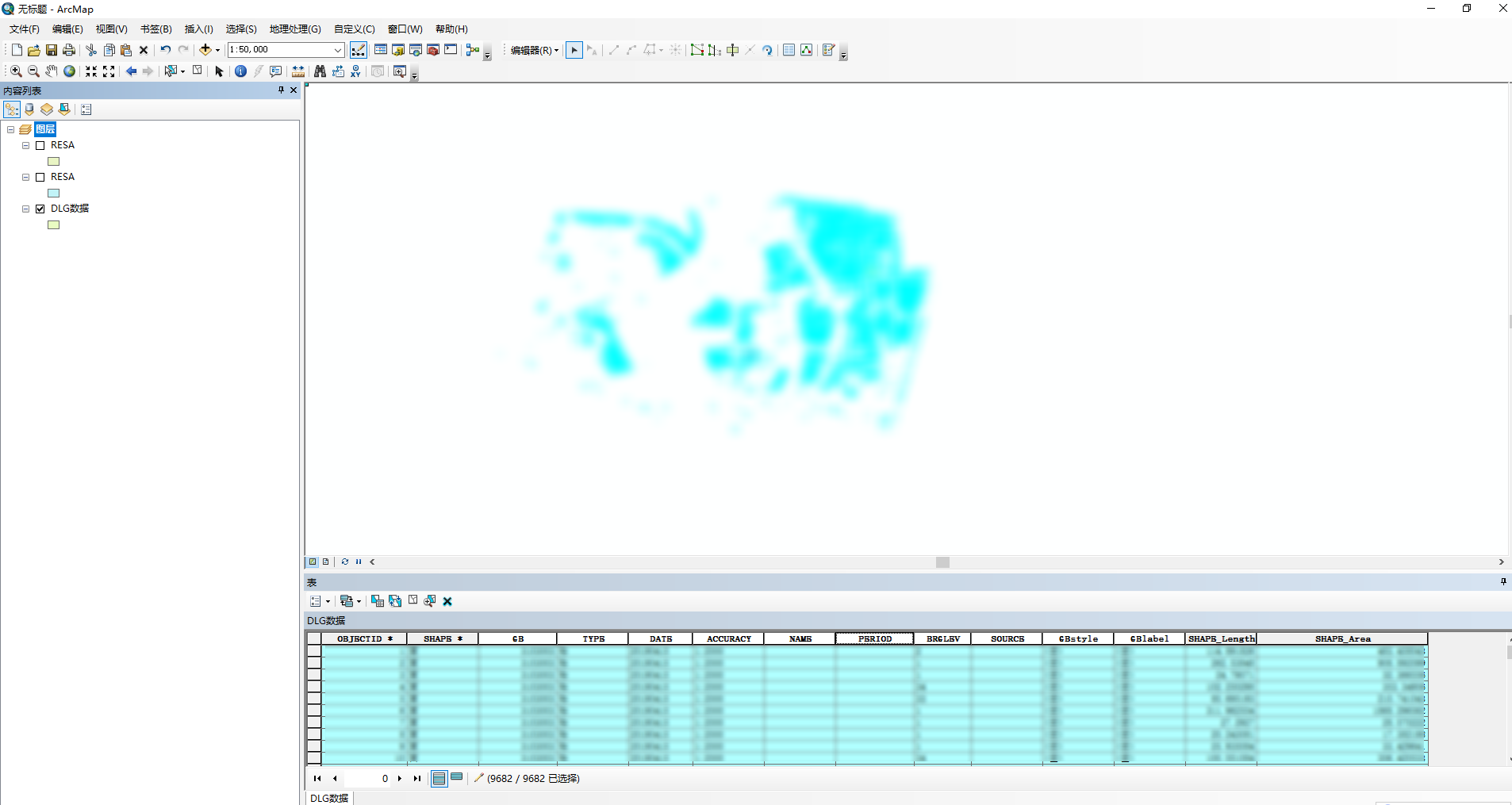Click the Print icon in standard toolbar
Image resolution: width=1512 pixels, height=805 pixels.
click(69, 50)
